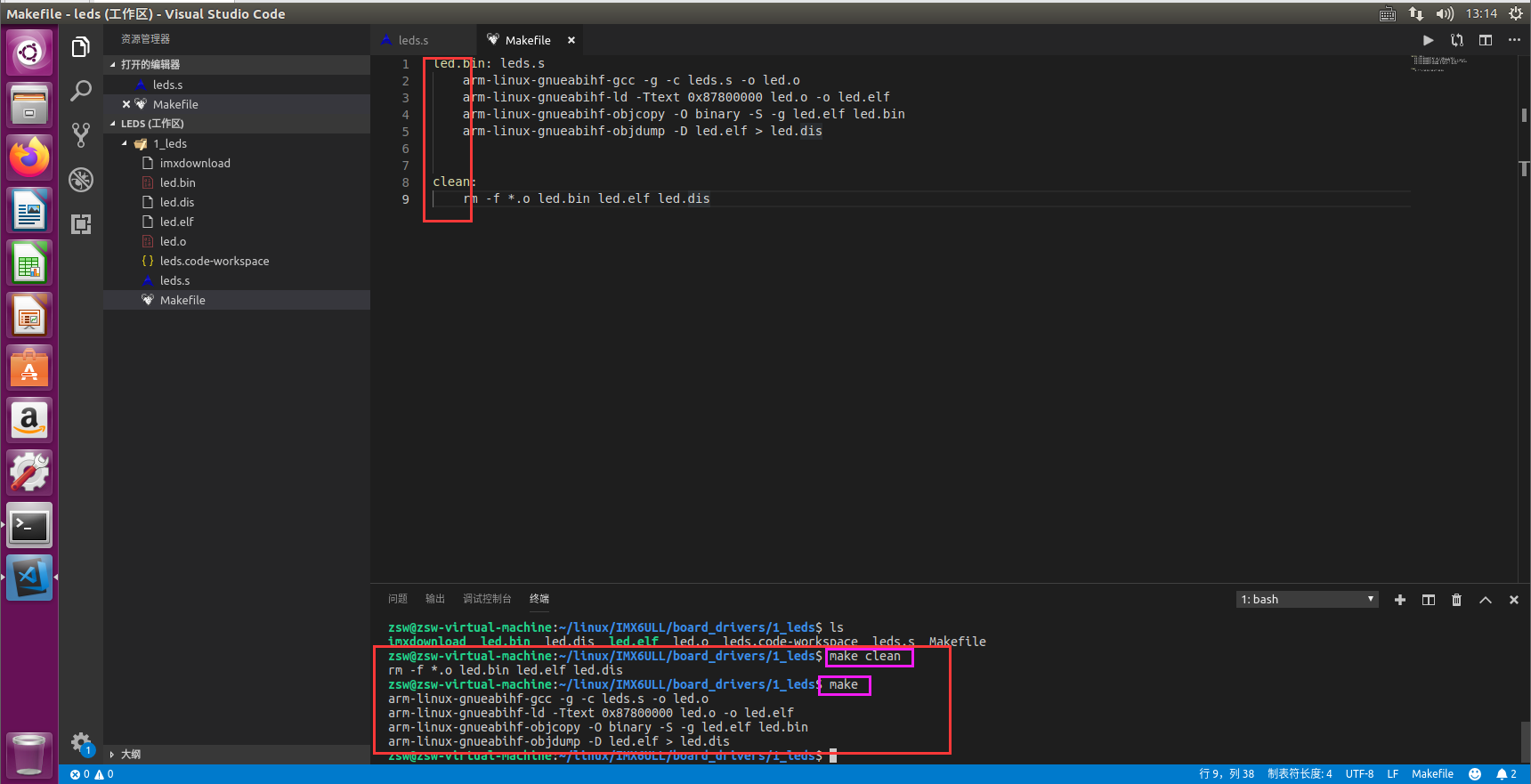Screen dimensions: 1531x784
Task: Click the volume indicator in top bar
Action: pos(1445,13)
